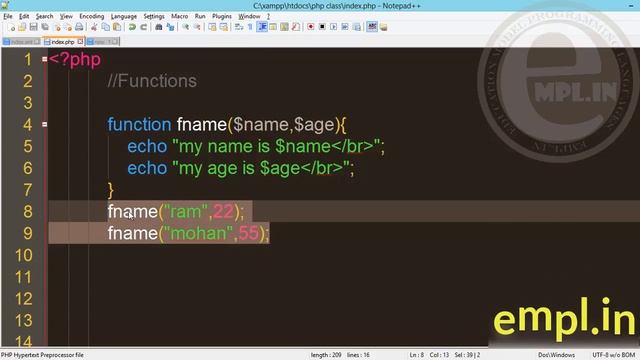
Task: Toggle Show All Characters pilcrow icon
Action: coord(250,27)
